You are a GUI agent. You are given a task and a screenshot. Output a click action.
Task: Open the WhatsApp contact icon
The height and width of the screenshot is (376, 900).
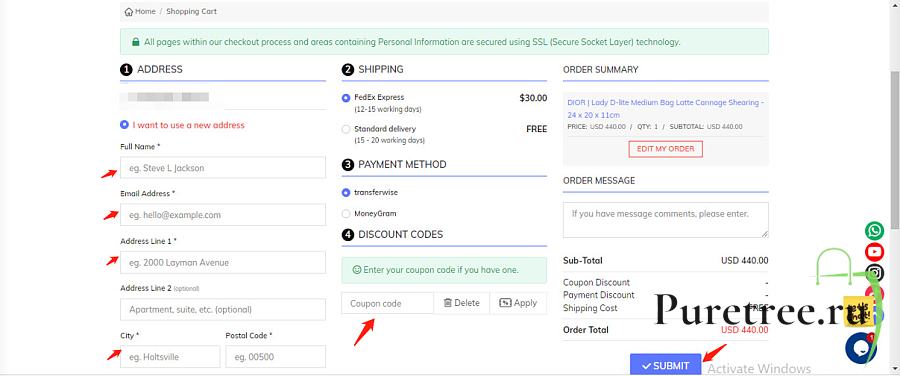tap(875, 230)
